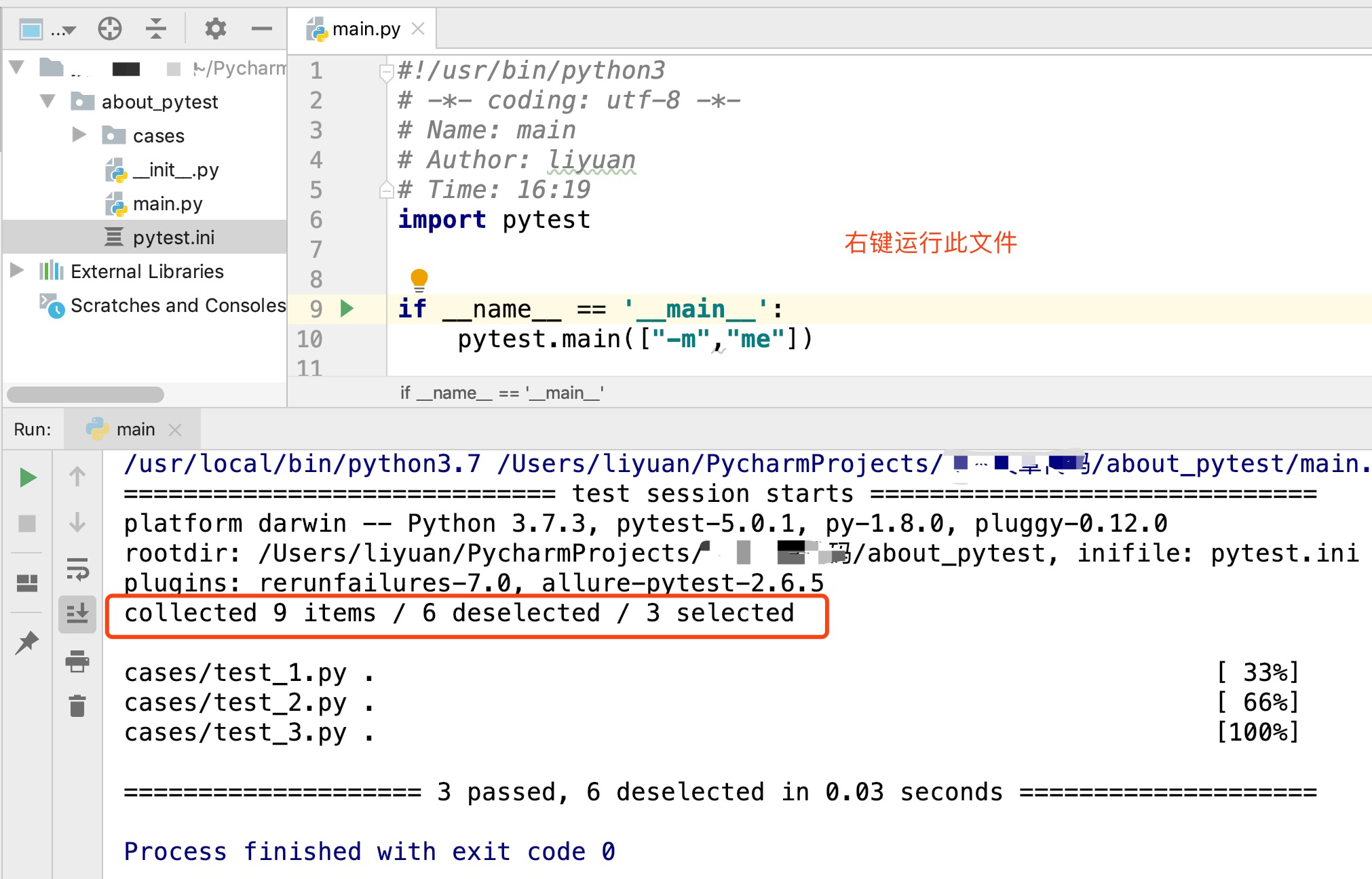Open pytest.ini in project tree
The width and height of the screenshot is (1372, 879).
click(x=173, y=237)
